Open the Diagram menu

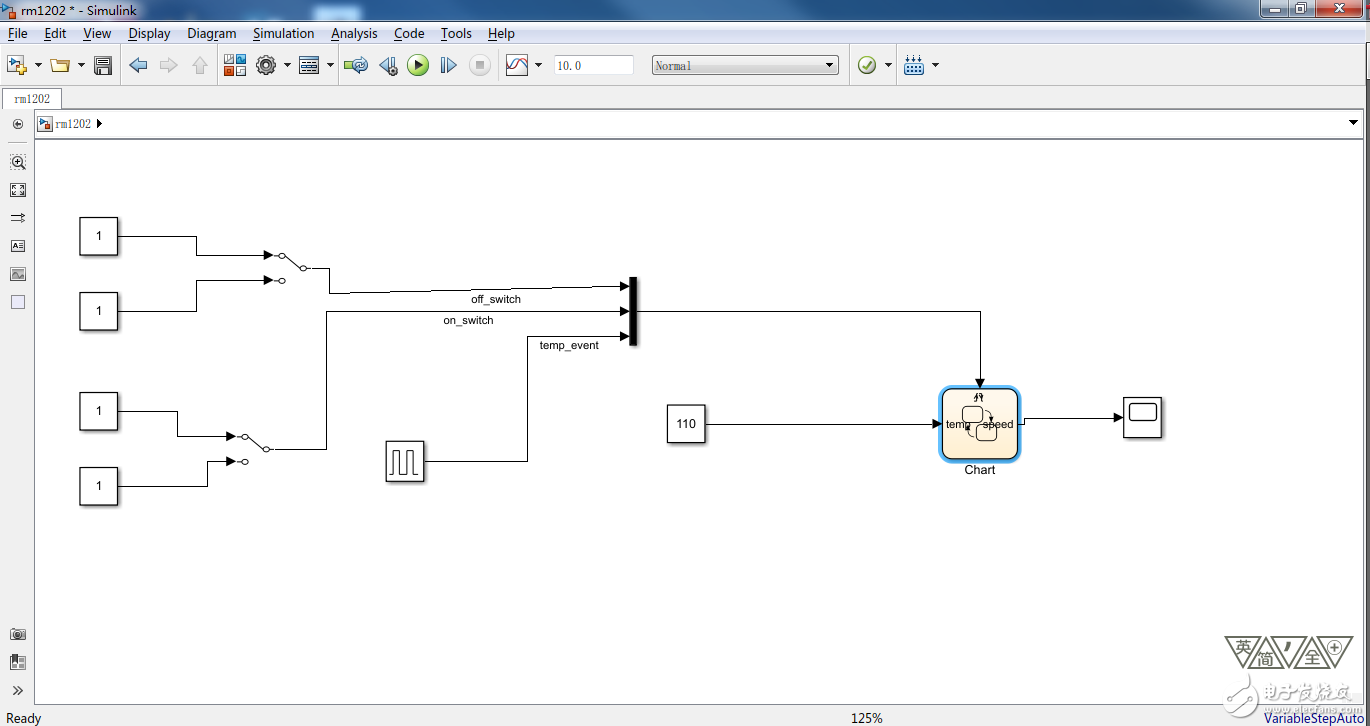[212, 33]
